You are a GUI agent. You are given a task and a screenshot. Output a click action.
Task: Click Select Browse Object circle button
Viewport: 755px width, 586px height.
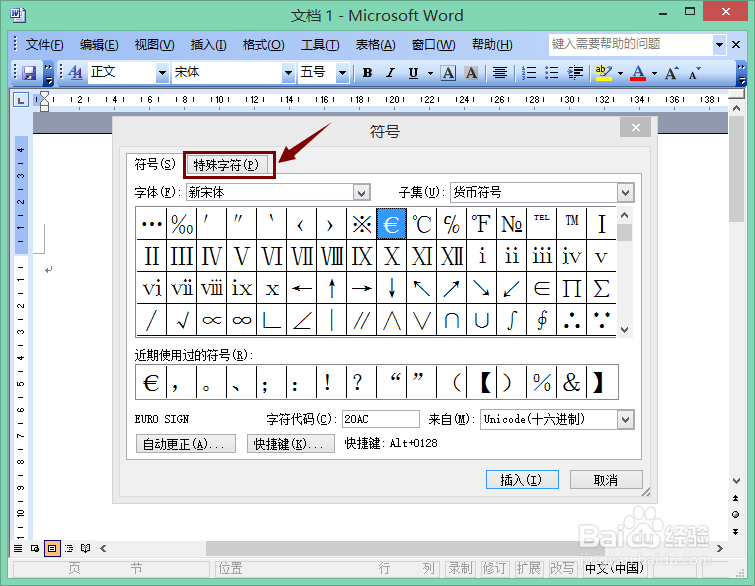[x=736, y=514]
